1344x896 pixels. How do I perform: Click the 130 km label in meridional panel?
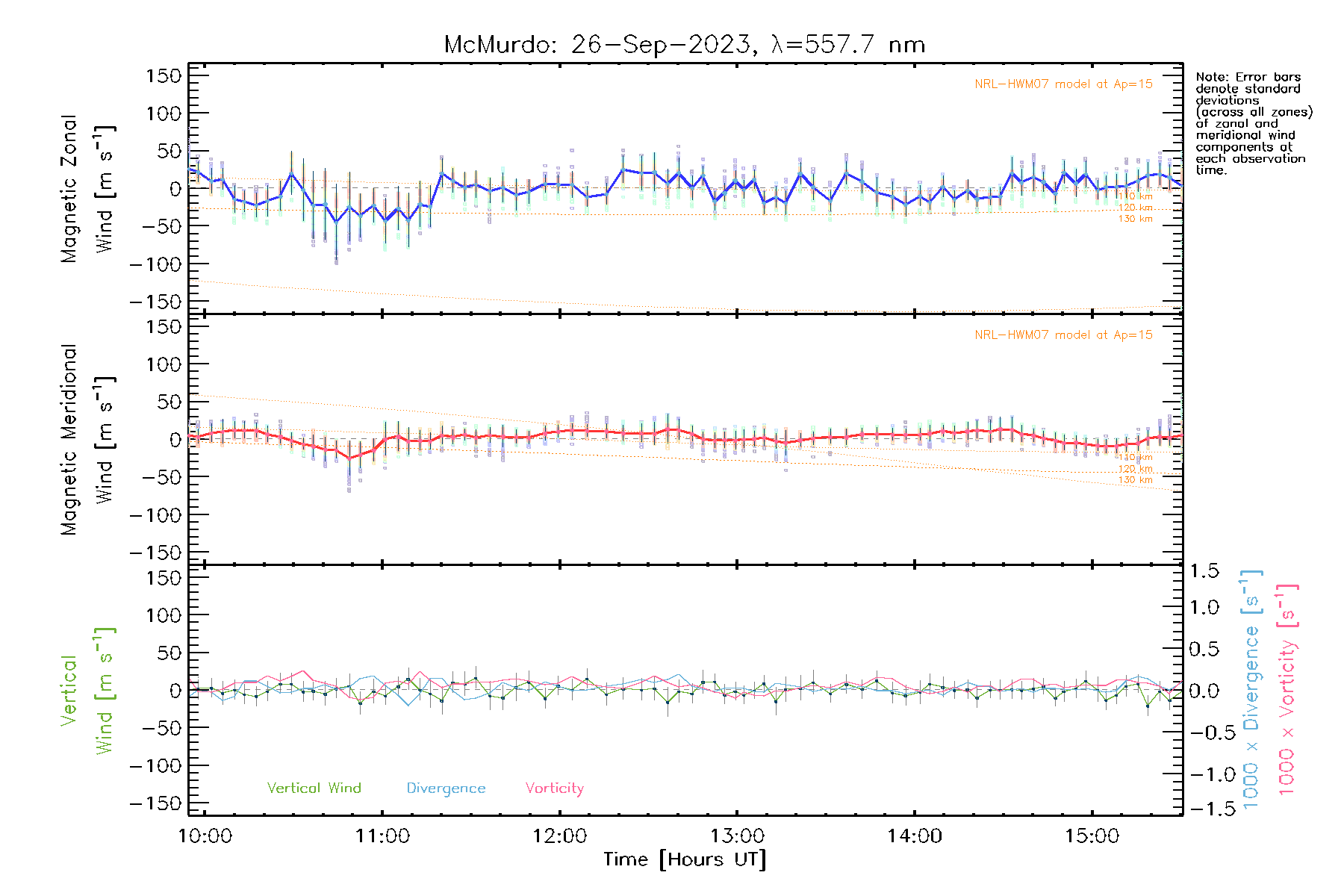click(1135, 480)
